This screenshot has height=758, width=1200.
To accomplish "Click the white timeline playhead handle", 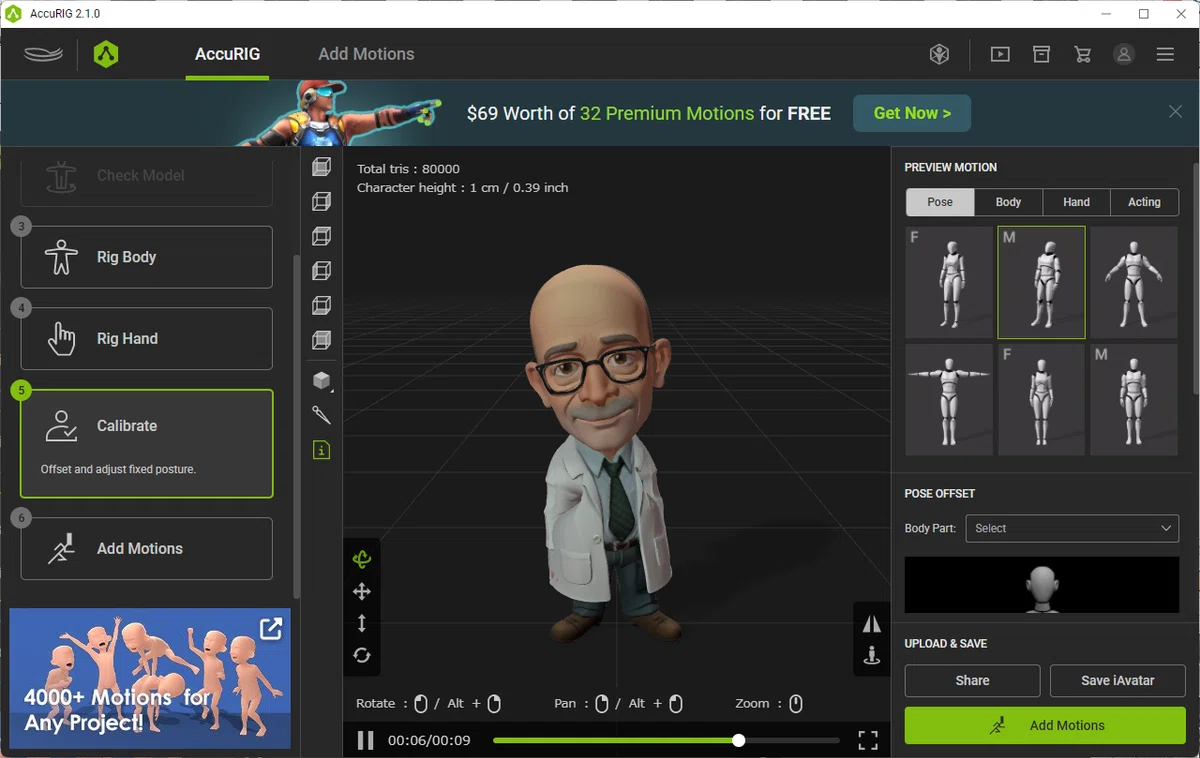I will pos(738,740).
